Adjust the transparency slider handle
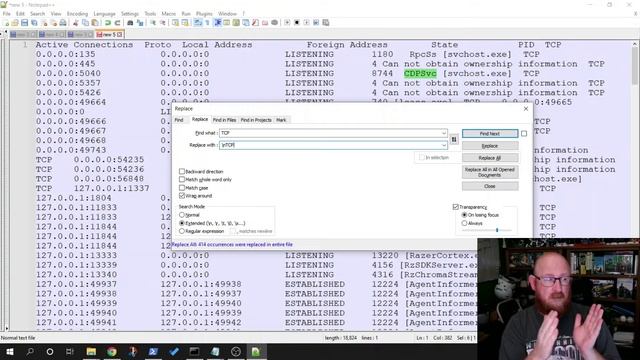Screen dimensions: 640x360 tap(497, 230)
